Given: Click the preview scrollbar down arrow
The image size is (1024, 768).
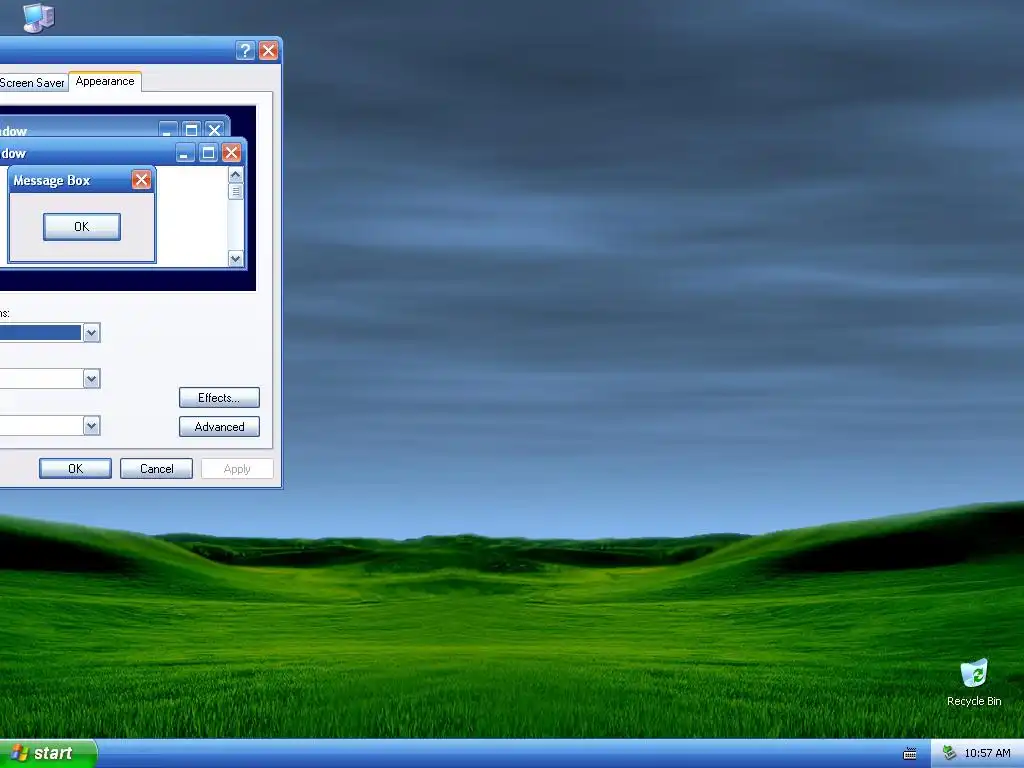Looking at the screenshot, I should [x=236, y=259].
